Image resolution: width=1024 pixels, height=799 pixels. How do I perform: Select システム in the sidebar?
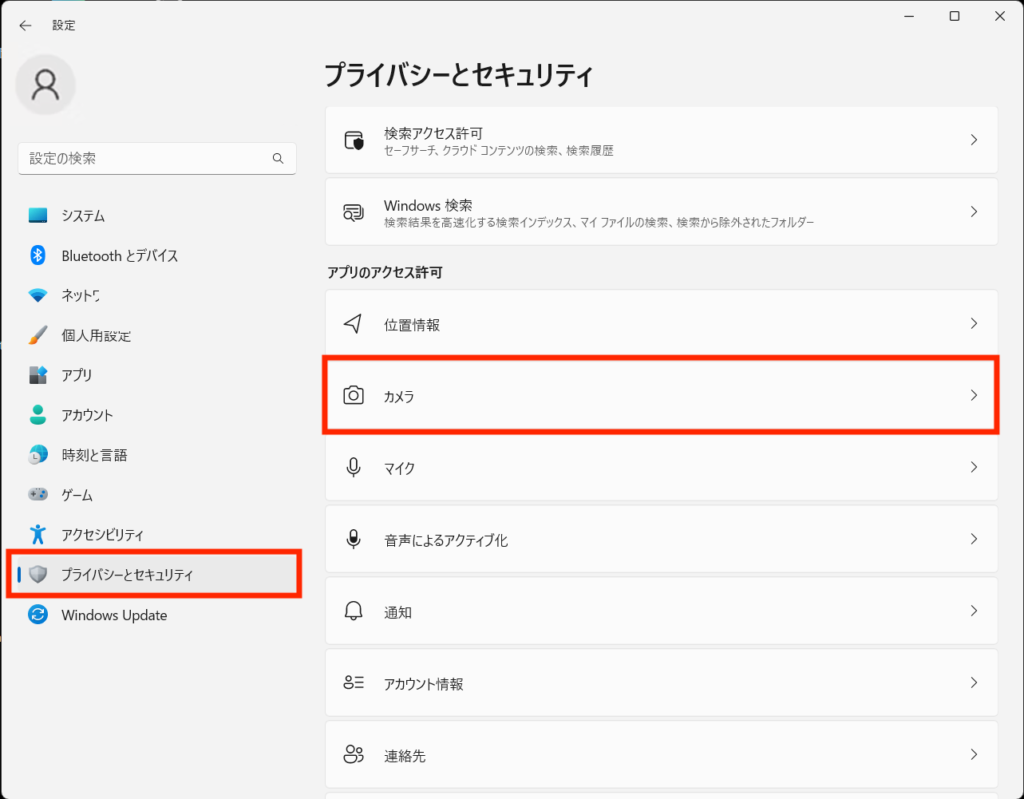click(83, 216)
